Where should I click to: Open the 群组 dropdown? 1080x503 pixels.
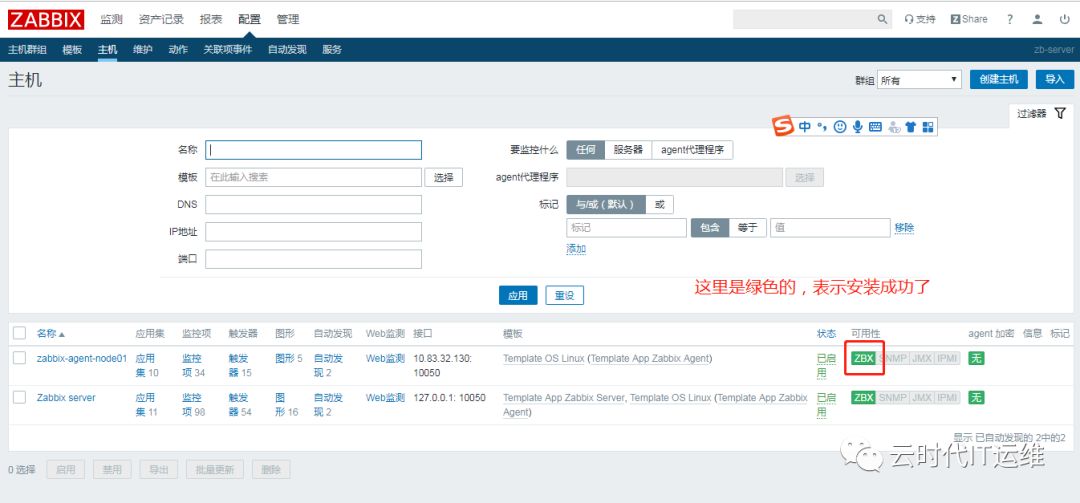click(x=919, y=80)
